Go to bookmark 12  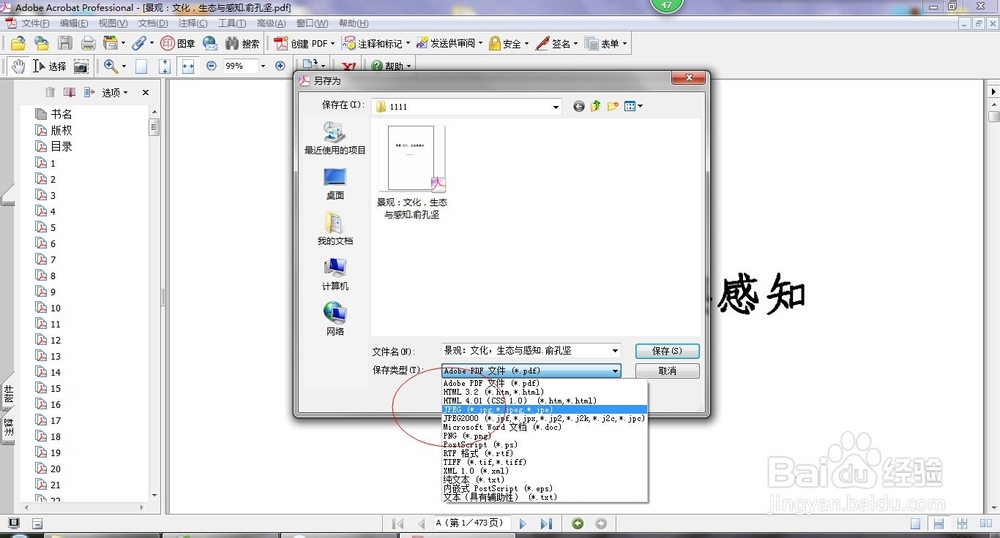pyautogui.click(x=55, y=340)
